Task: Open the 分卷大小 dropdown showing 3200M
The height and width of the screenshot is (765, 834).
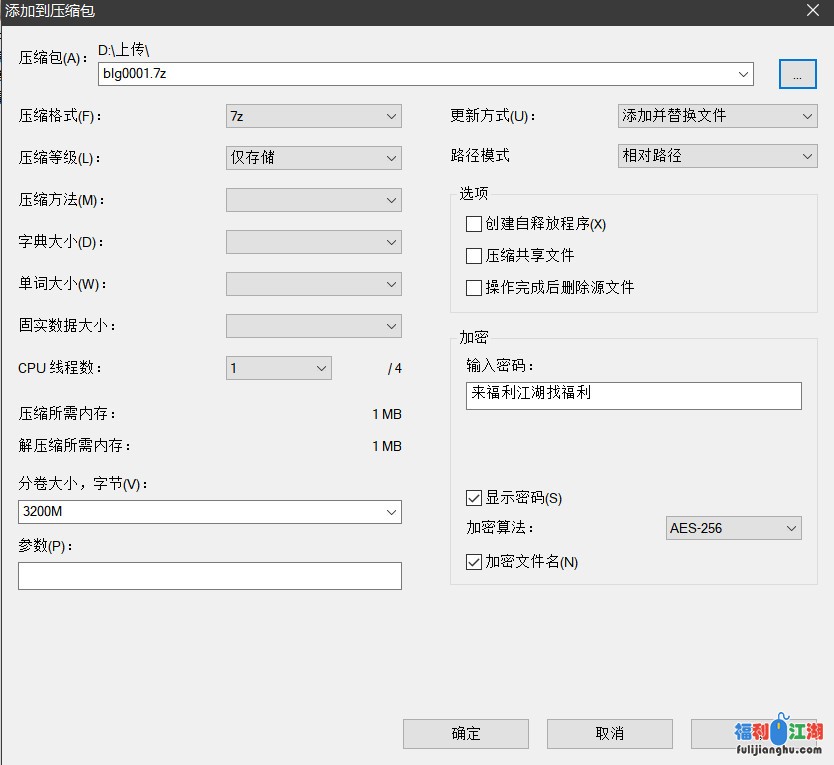Action: pyautogui.click(x=391, y=512)
